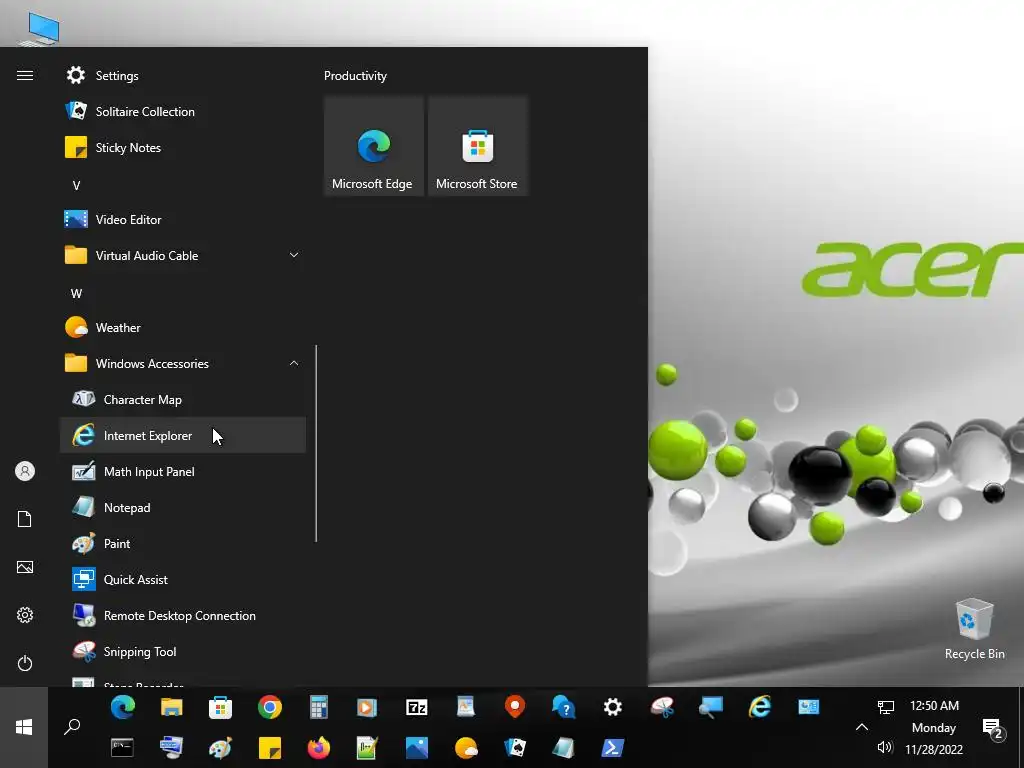
Task: Open the Action Center notifications icon
Action: pos(993,728)
